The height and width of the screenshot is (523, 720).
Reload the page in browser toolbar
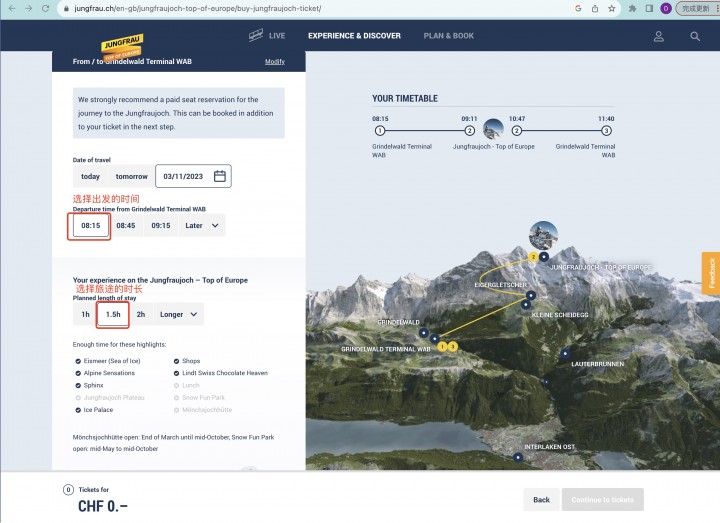pyautogui.click(x=45, y=8)
